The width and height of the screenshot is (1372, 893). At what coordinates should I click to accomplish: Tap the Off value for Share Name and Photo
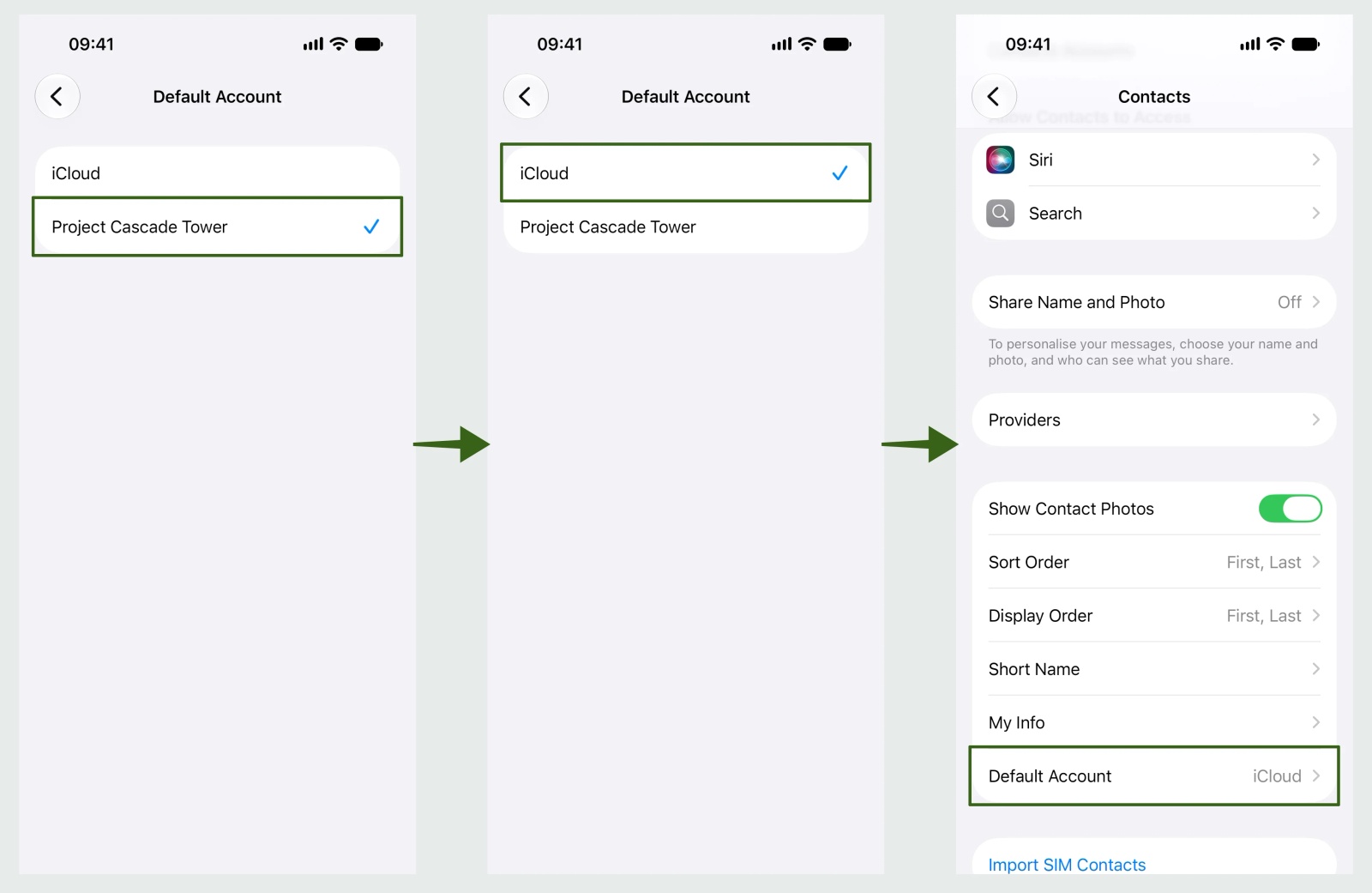pyautogui.click(x=1289, y=302)
